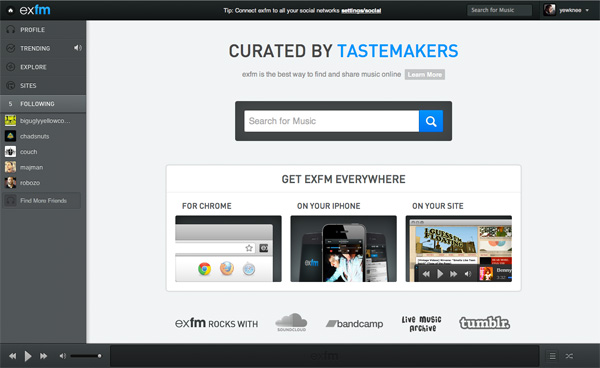Click the ON YOUR SITE heading

pyautogui.click(x=438, y=206)
